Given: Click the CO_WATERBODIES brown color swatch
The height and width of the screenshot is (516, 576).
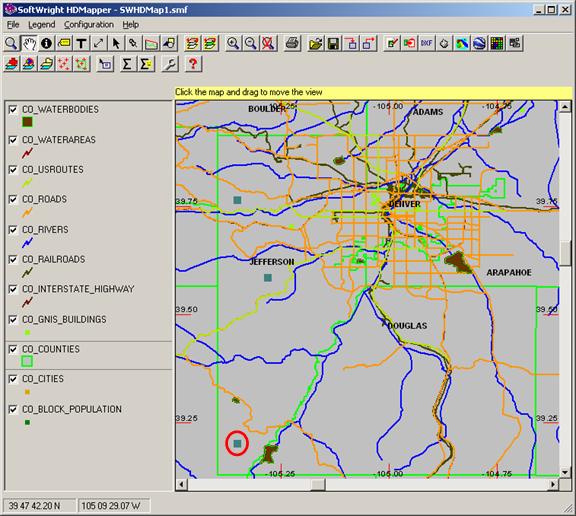Looking at the screenshot, I should point(27,122).
